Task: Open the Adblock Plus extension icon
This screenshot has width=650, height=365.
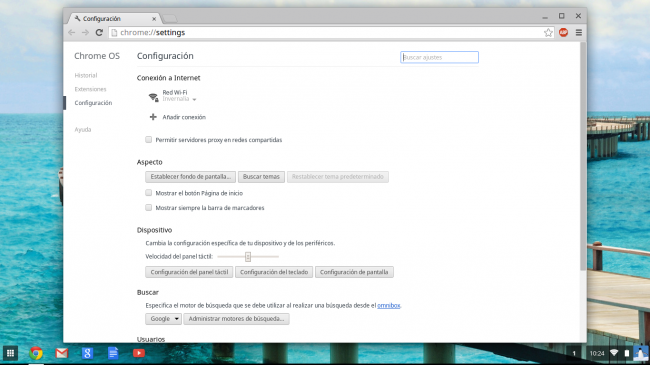Action: [563, 32]
